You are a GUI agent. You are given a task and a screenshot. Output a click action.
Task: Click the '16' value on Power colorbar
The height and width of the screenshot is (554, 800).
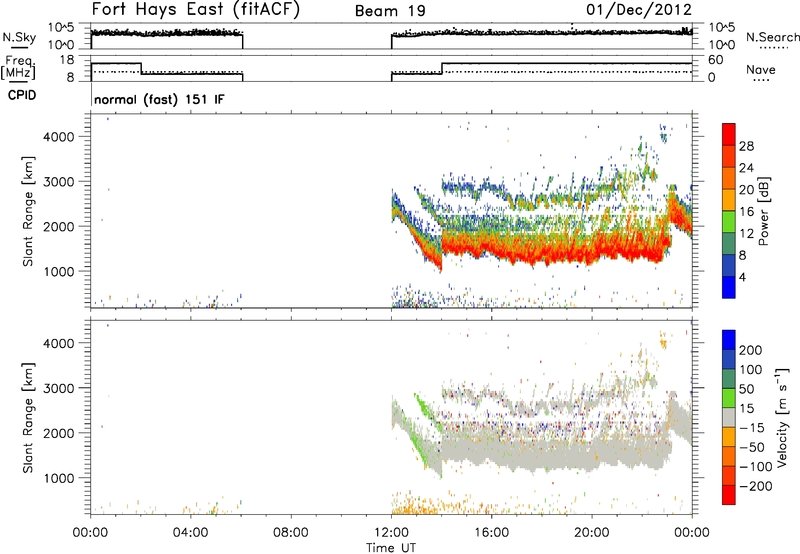pyautogui.click(x=746, y=211)
